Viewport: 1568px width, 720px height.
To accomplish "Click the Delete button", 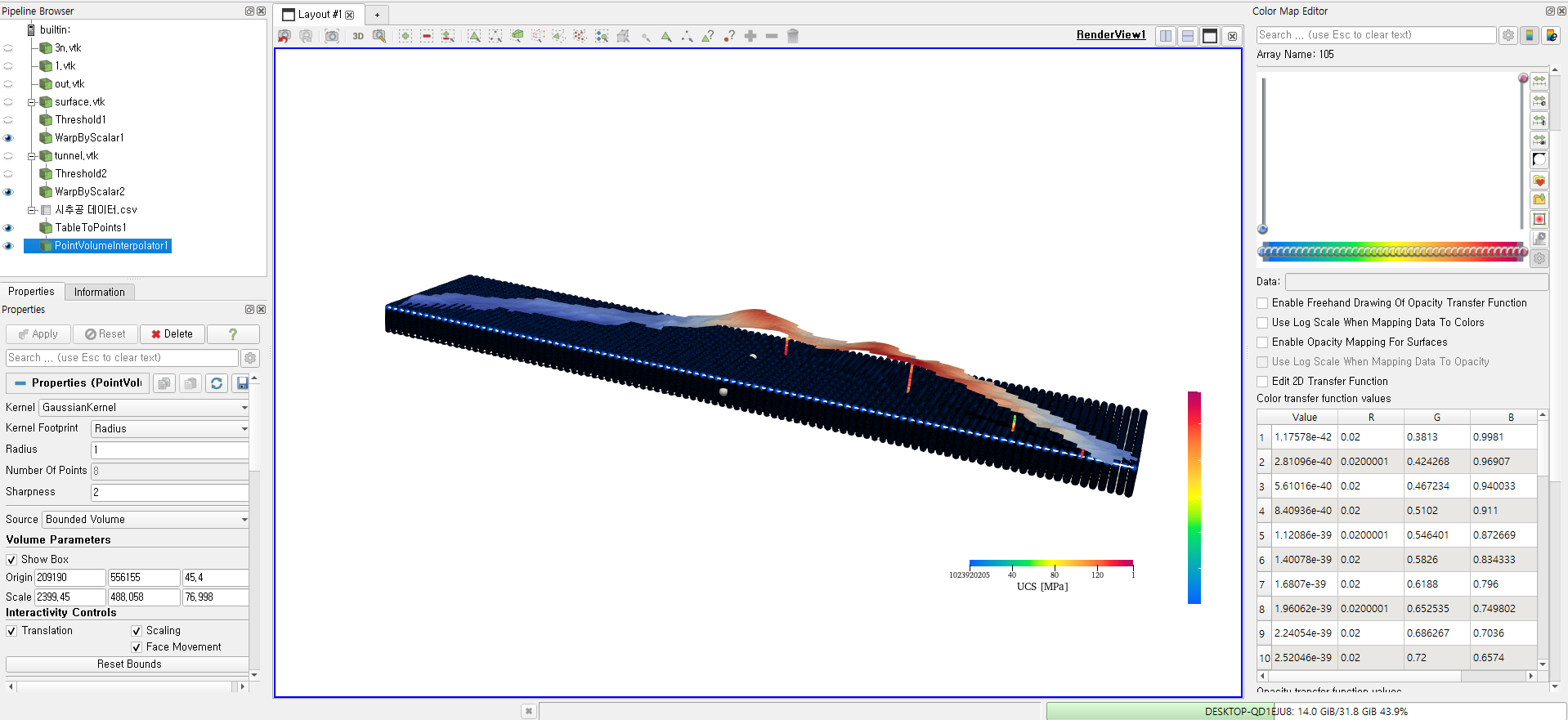I will point(172,334).
